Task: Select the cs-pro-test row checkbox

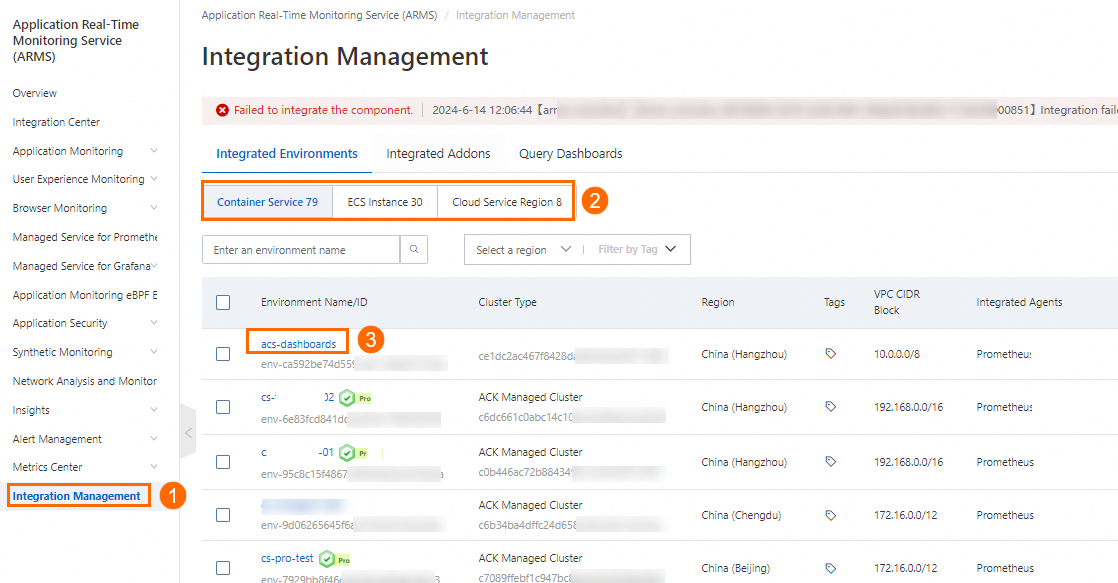Action: pos(223,568)
